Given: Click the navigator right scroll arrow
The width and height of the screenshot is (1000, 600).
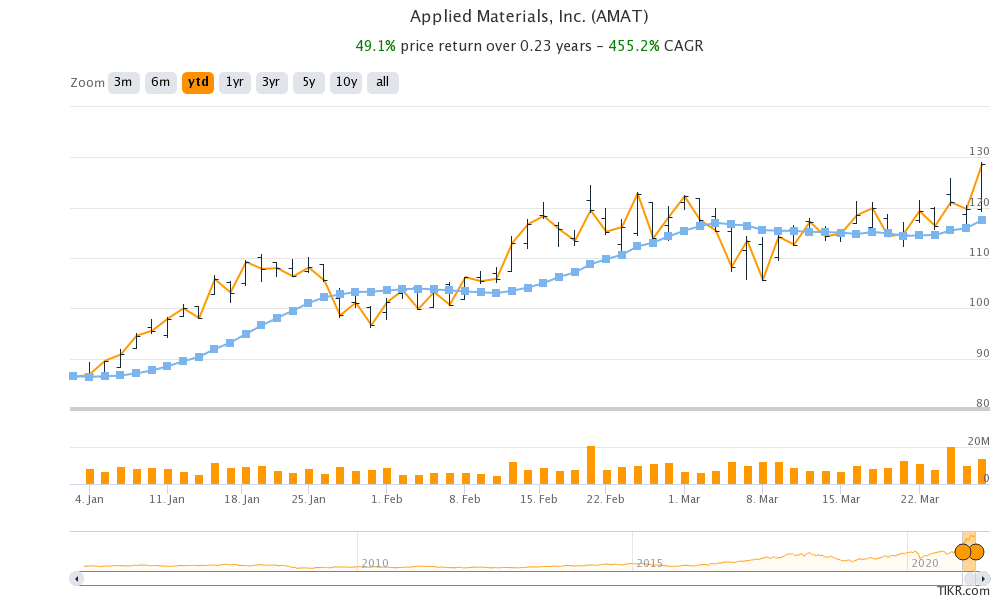Looking at the screenshot, I should 983,579.
